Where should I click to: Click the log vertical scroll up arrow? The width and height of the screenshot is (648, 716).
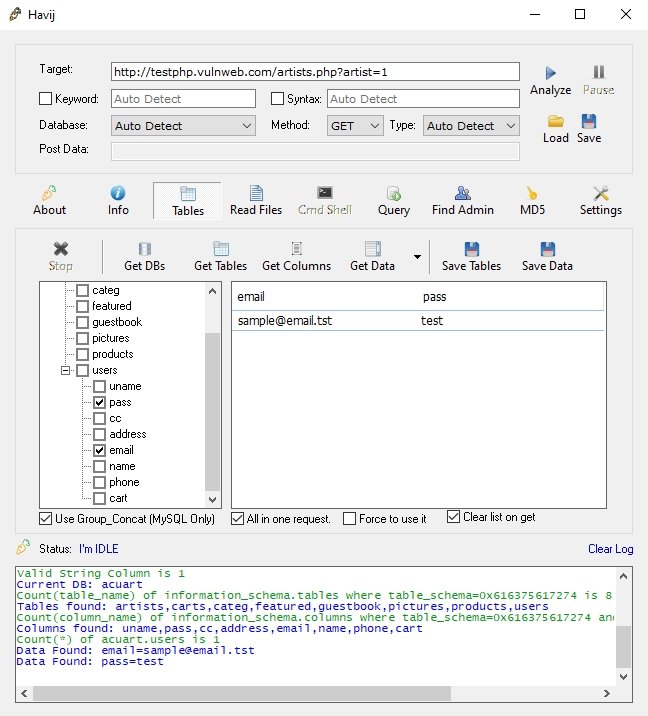[623, 576]
